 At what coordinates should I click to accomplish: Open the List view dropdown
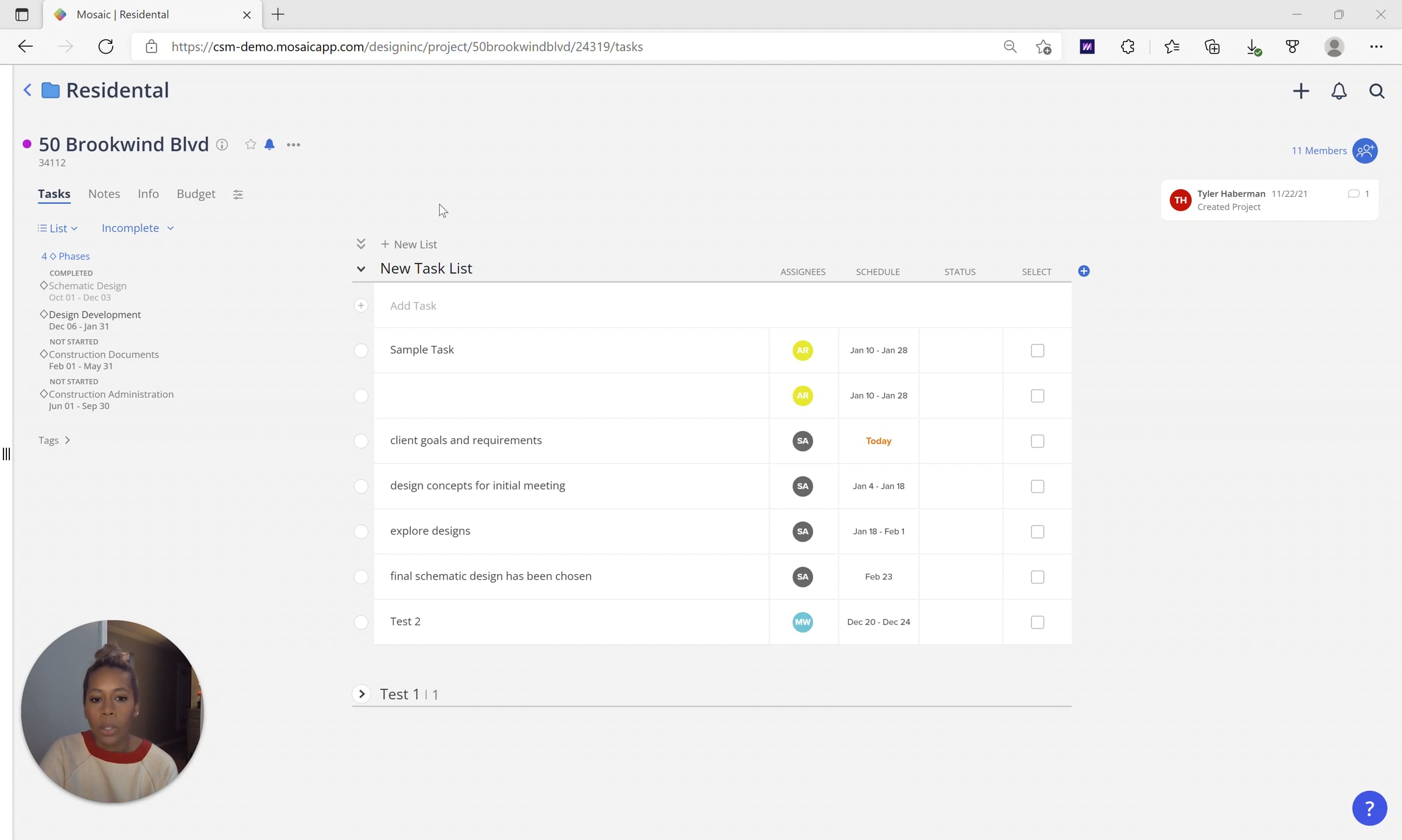coord(58,228)
